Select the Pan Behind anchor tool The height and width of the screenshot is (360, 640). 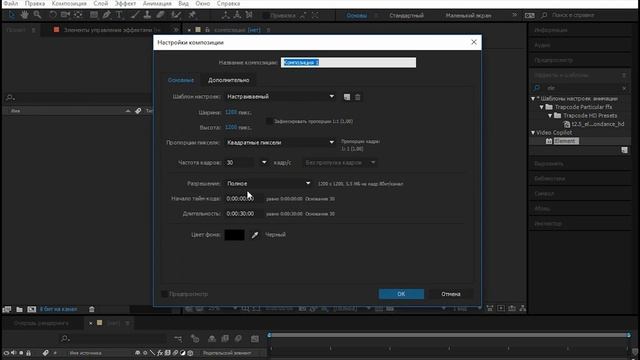coord(78,15)
